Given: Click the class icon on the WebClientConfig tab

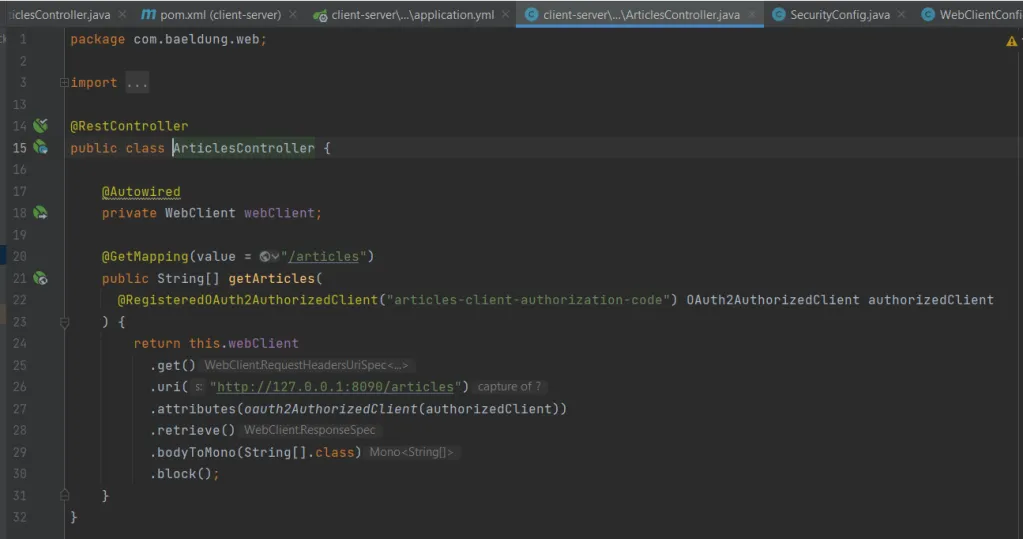Looking at the screenshot, I should point(928,14).
